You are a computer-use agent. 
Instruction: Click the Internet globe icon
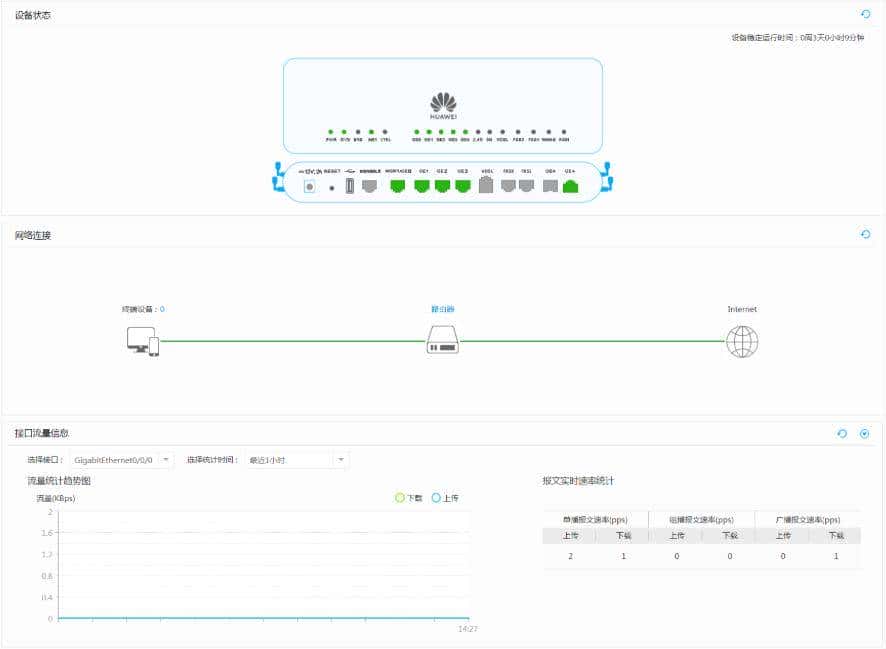click(x=742, y=341)
